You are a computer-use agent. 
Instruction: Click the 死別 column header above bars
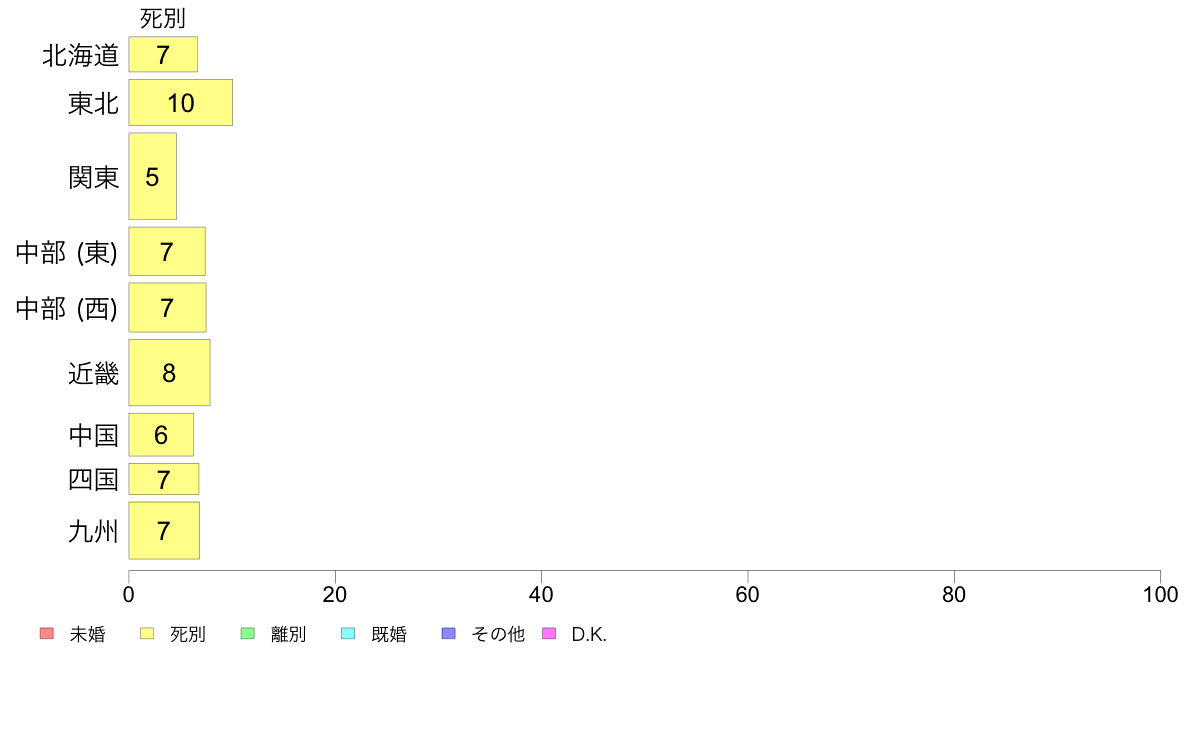(x=163, y=18)
